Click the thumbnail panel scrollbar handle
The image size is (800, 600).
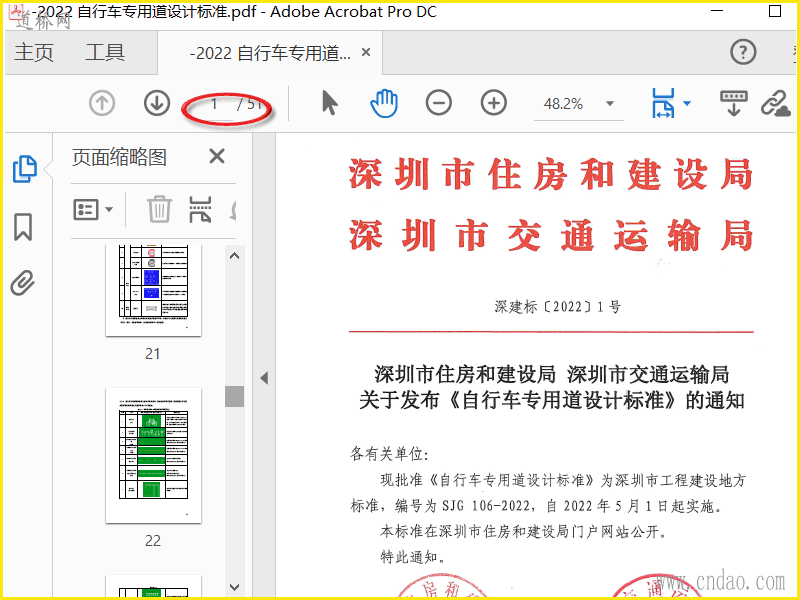234,396
